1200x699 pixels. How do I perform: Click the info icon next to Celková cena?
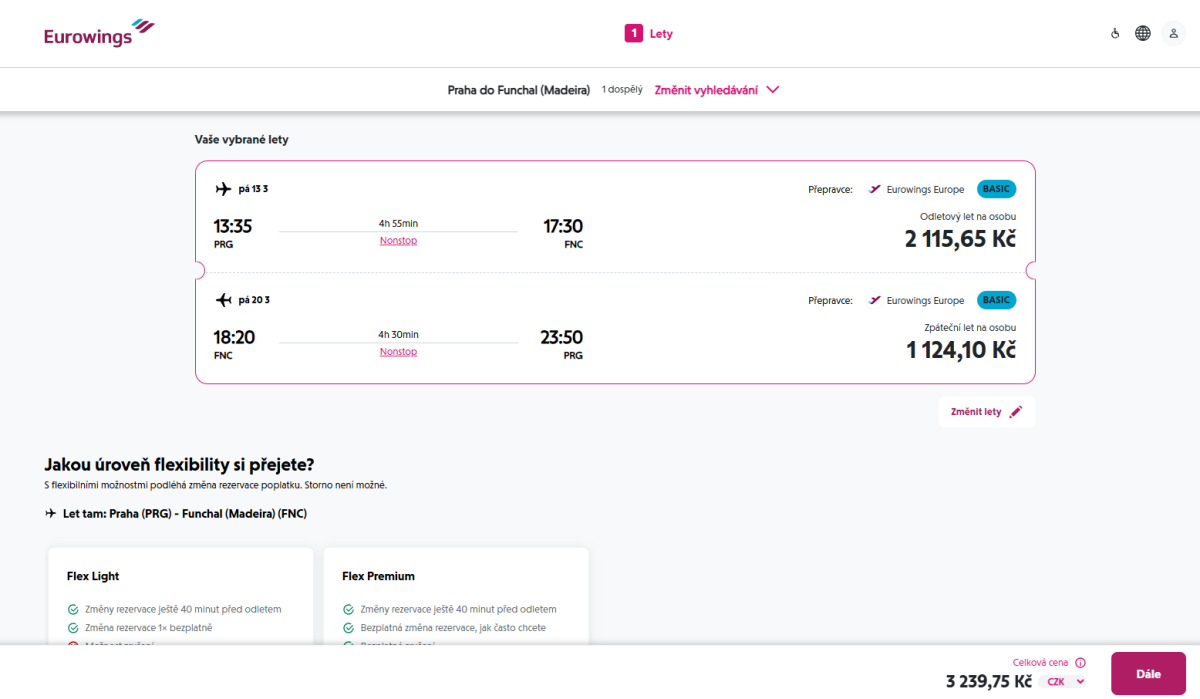tap(1080, 662)
